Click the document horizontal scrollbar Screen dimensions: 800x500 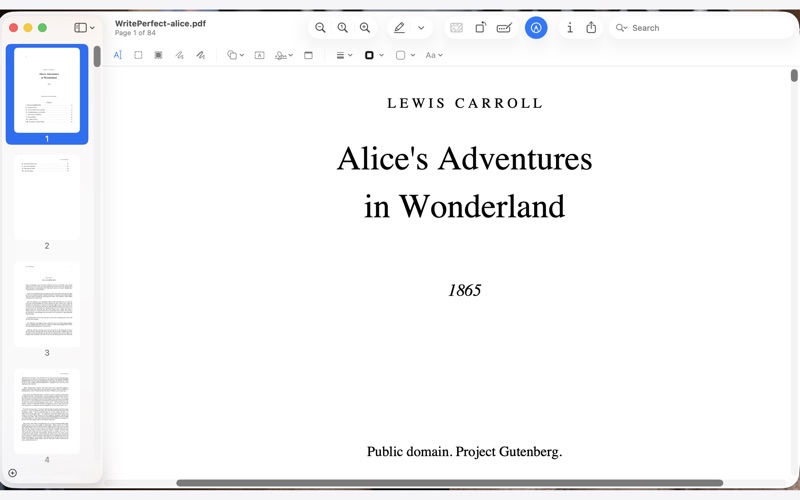click(x=449, y=483)
